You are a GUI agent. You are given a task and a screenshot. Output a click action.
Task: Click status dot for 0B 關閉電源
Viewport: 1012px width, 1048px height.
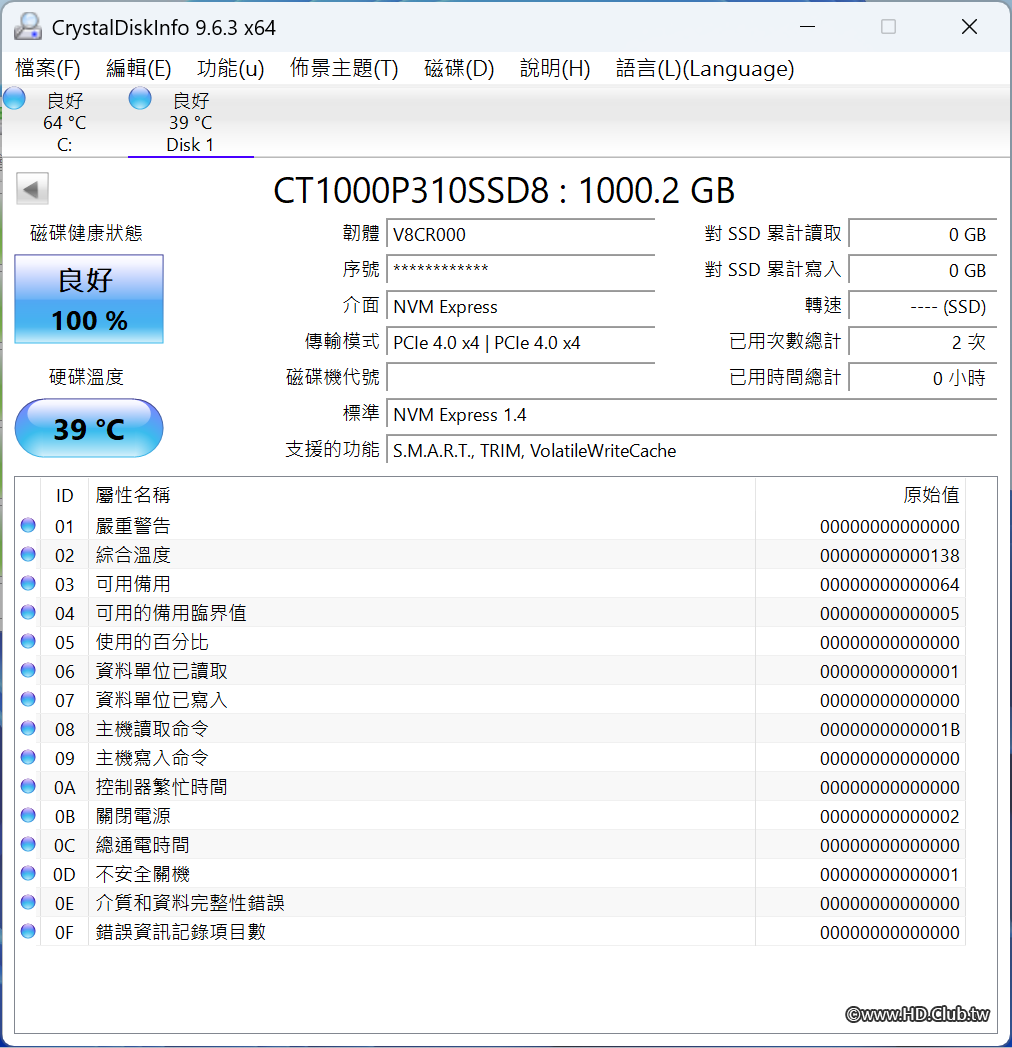click(x=28, y=815)
